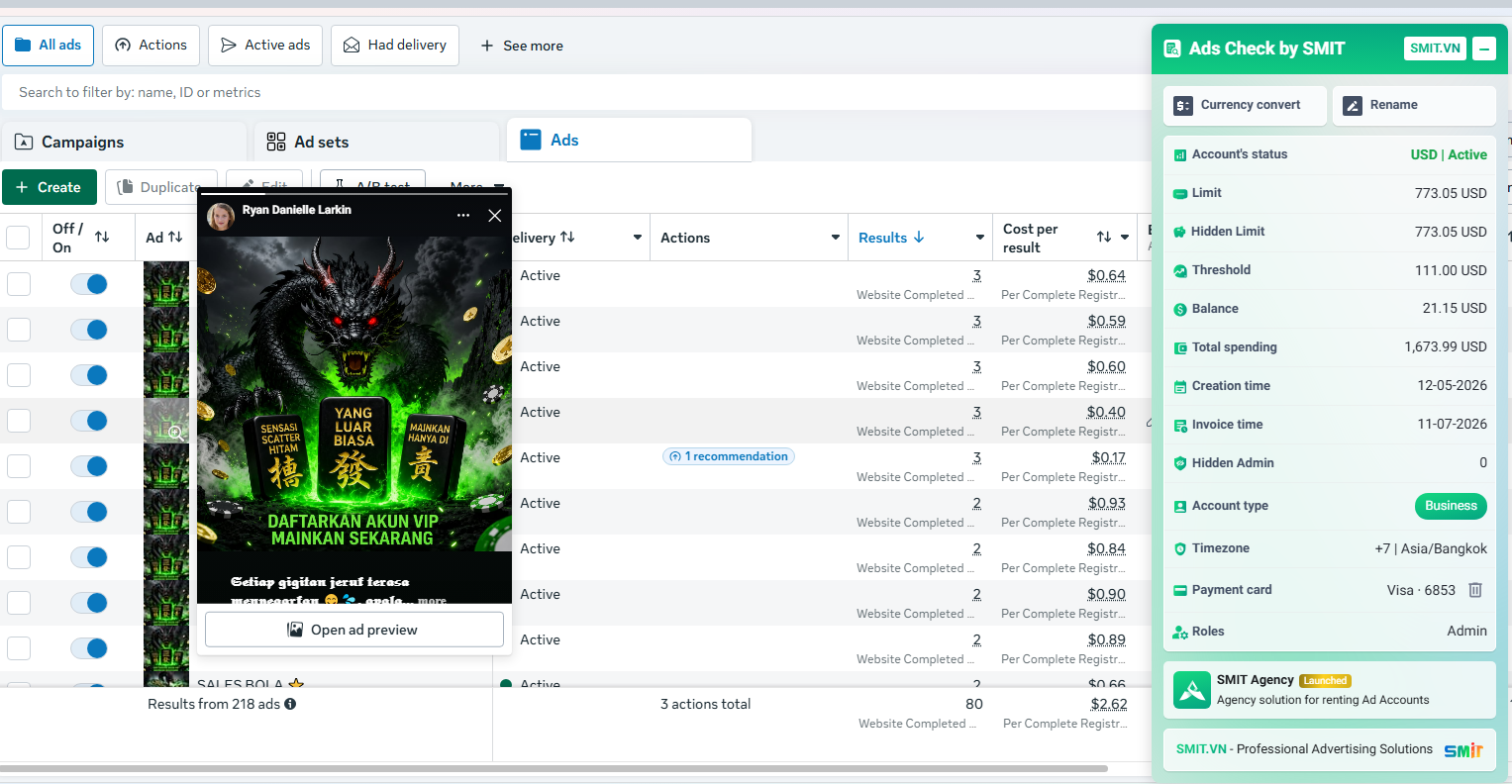Click the green Create button
This screenshot has height=784, width=1512.
(x=50, y=187)
